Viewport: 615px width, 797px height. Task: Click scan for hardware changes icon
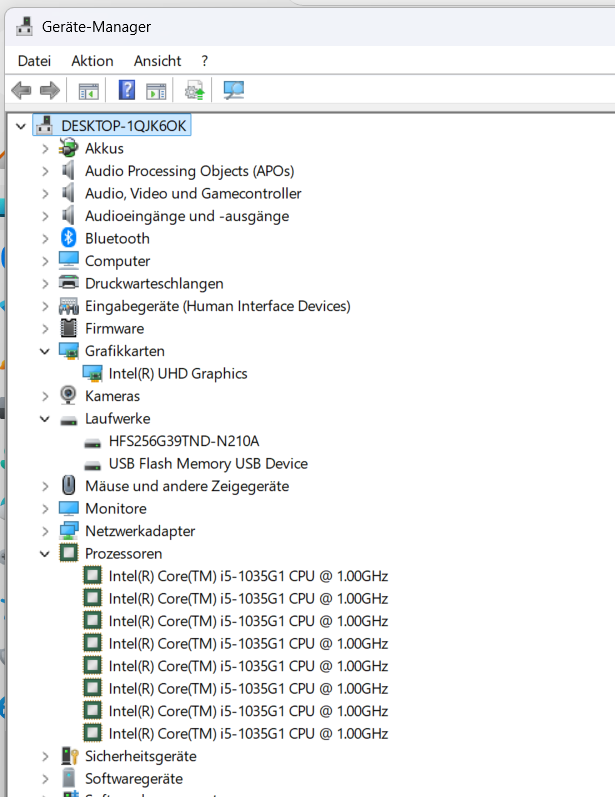pos(234,90)
